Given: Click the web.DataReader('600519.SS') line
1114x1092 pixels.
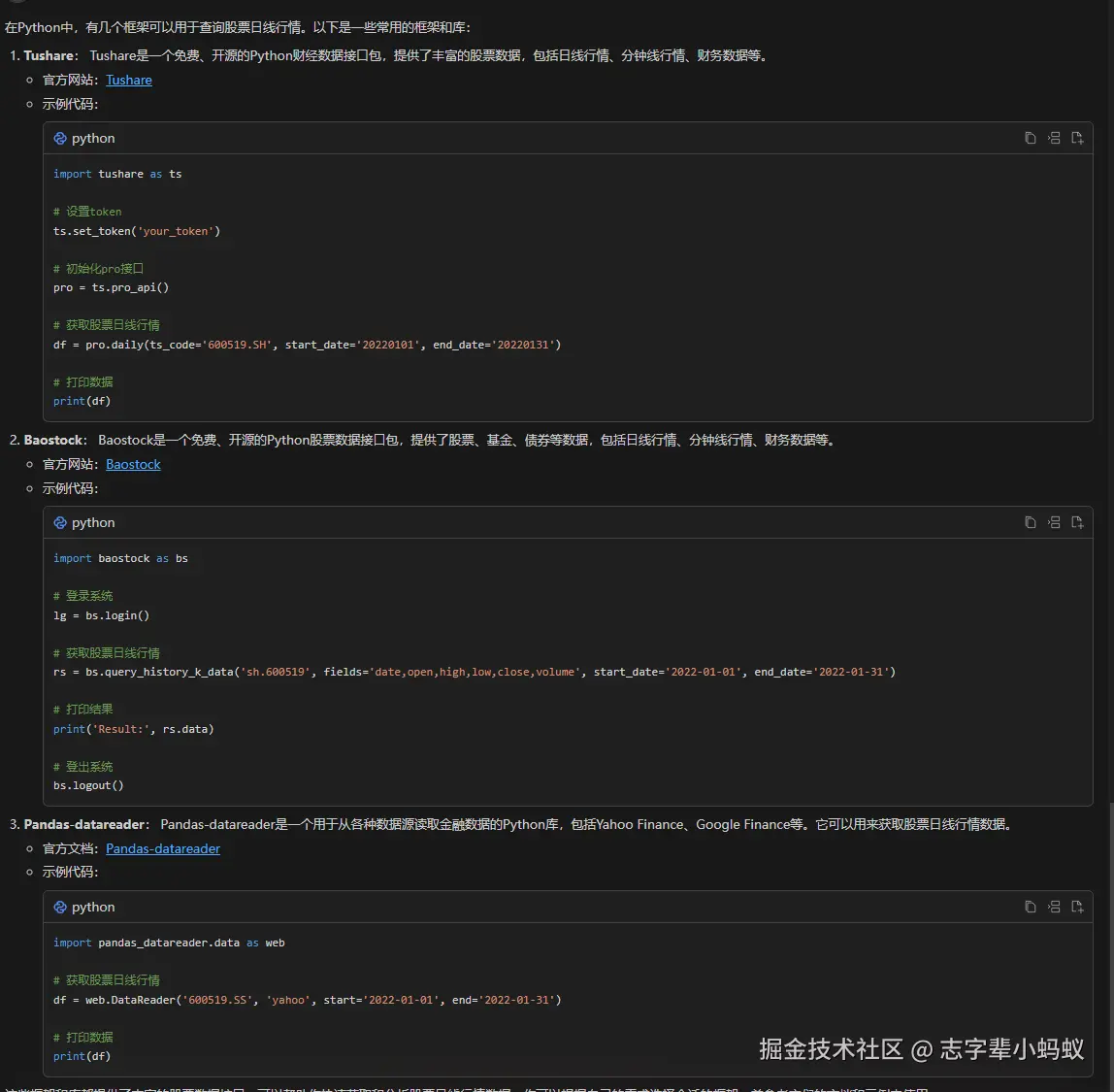Looking at the screenshot, I should (307, 1000).
